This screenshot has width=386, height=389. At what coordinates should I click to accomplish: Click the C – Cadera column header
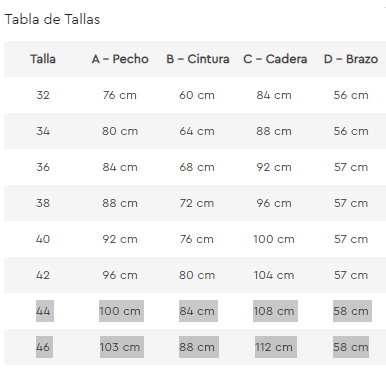275,59
